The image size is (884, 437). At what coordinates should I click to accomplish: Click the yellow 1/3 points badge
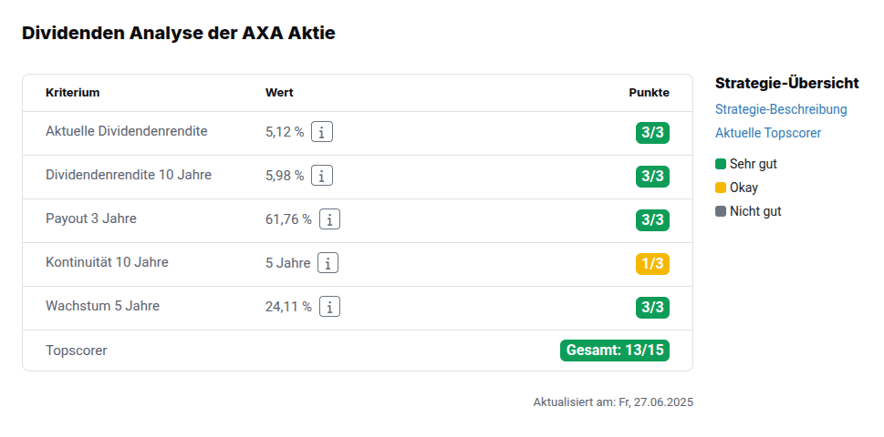click(653, 264)
